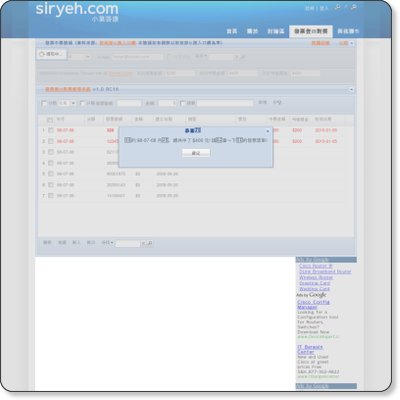
Task: Open the Wireless Router ad link
Action: tap(316, 277)
